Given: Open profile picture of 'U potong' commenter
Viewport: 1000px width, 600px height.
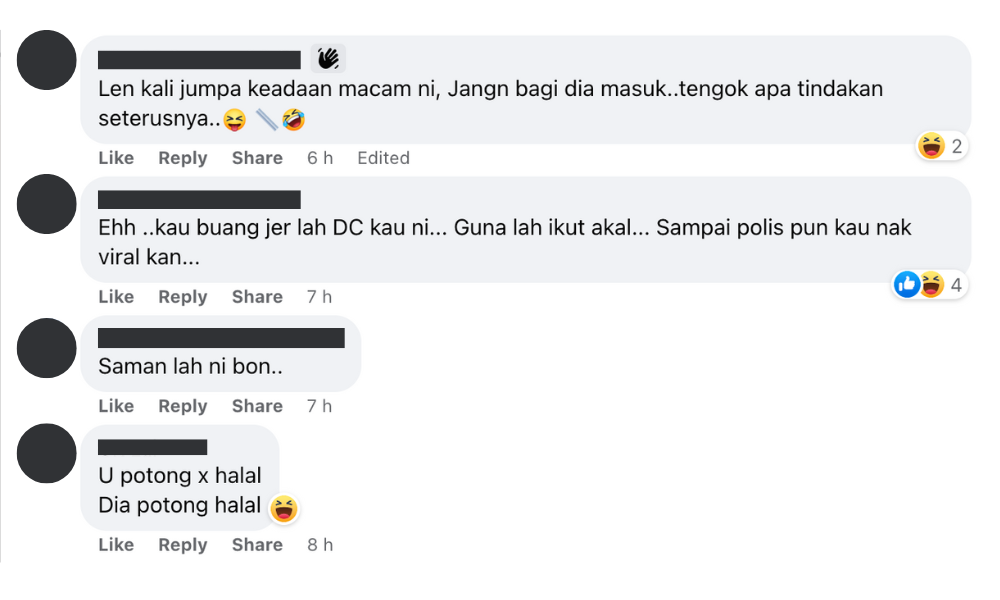Looking at the screenshot, I should (47, 453).
